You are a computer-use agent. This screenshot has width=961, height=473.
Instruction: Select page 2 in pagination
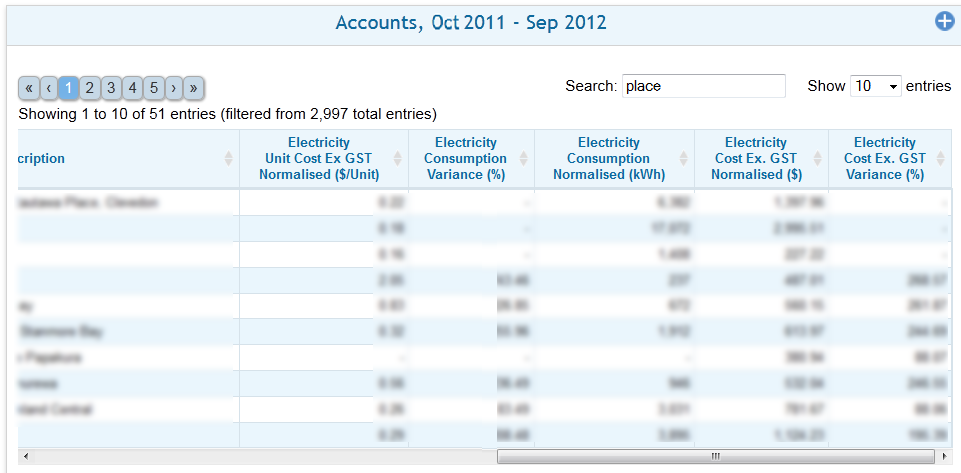89,88
